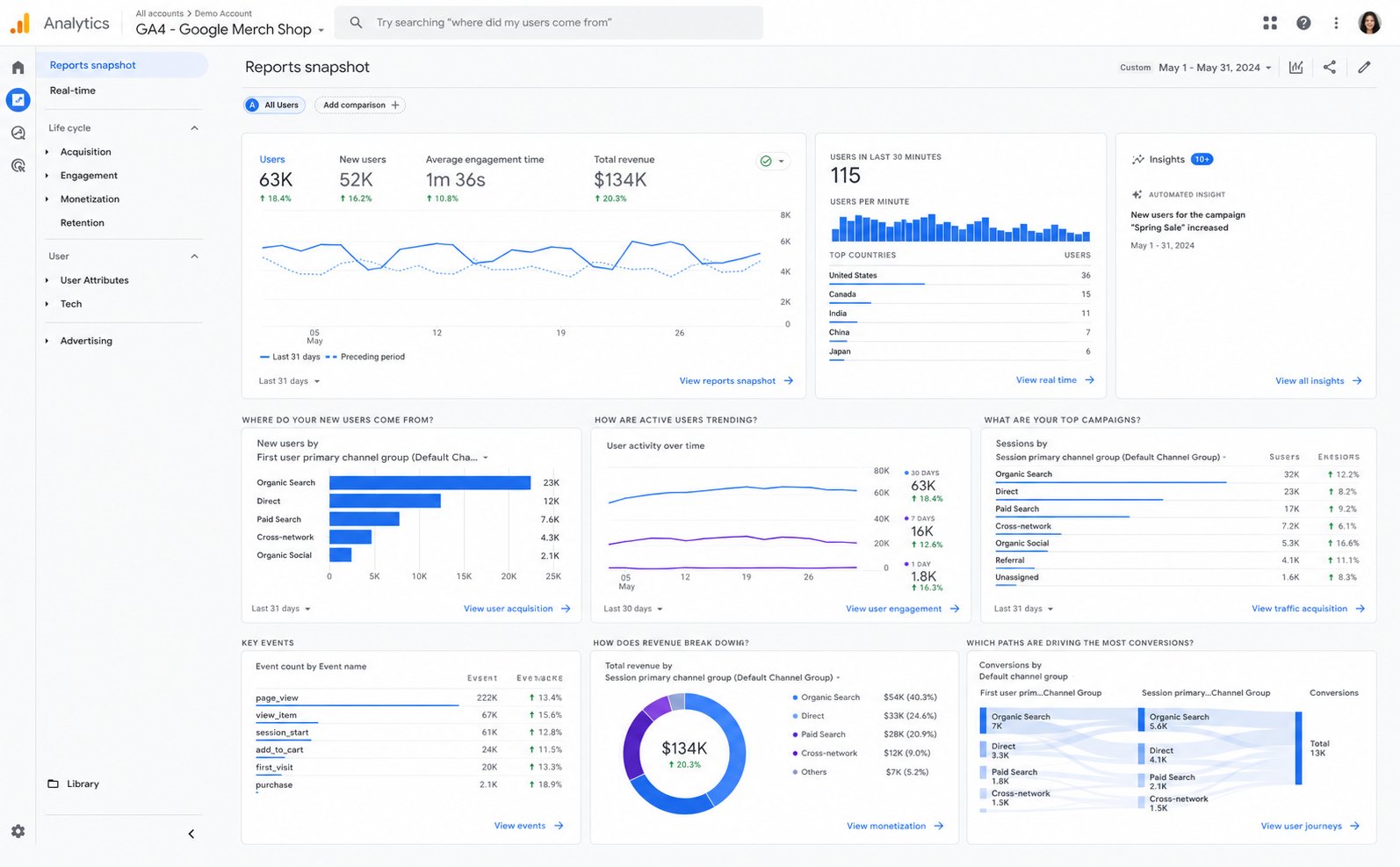
Task: Select the Users metric tab
Action: [276, 179]
